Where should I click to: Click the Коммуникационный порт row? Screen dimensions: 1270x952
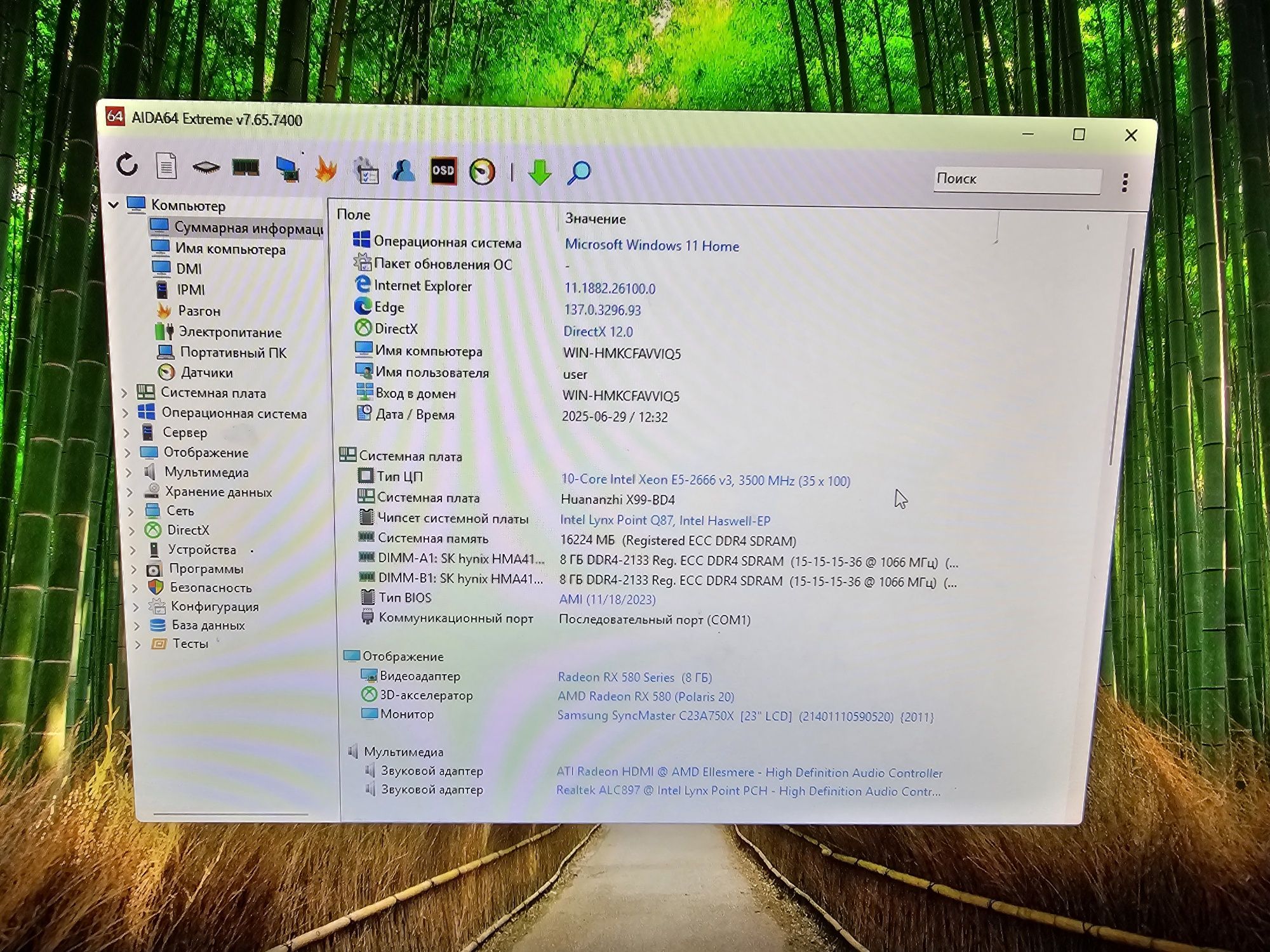(554, 618)
